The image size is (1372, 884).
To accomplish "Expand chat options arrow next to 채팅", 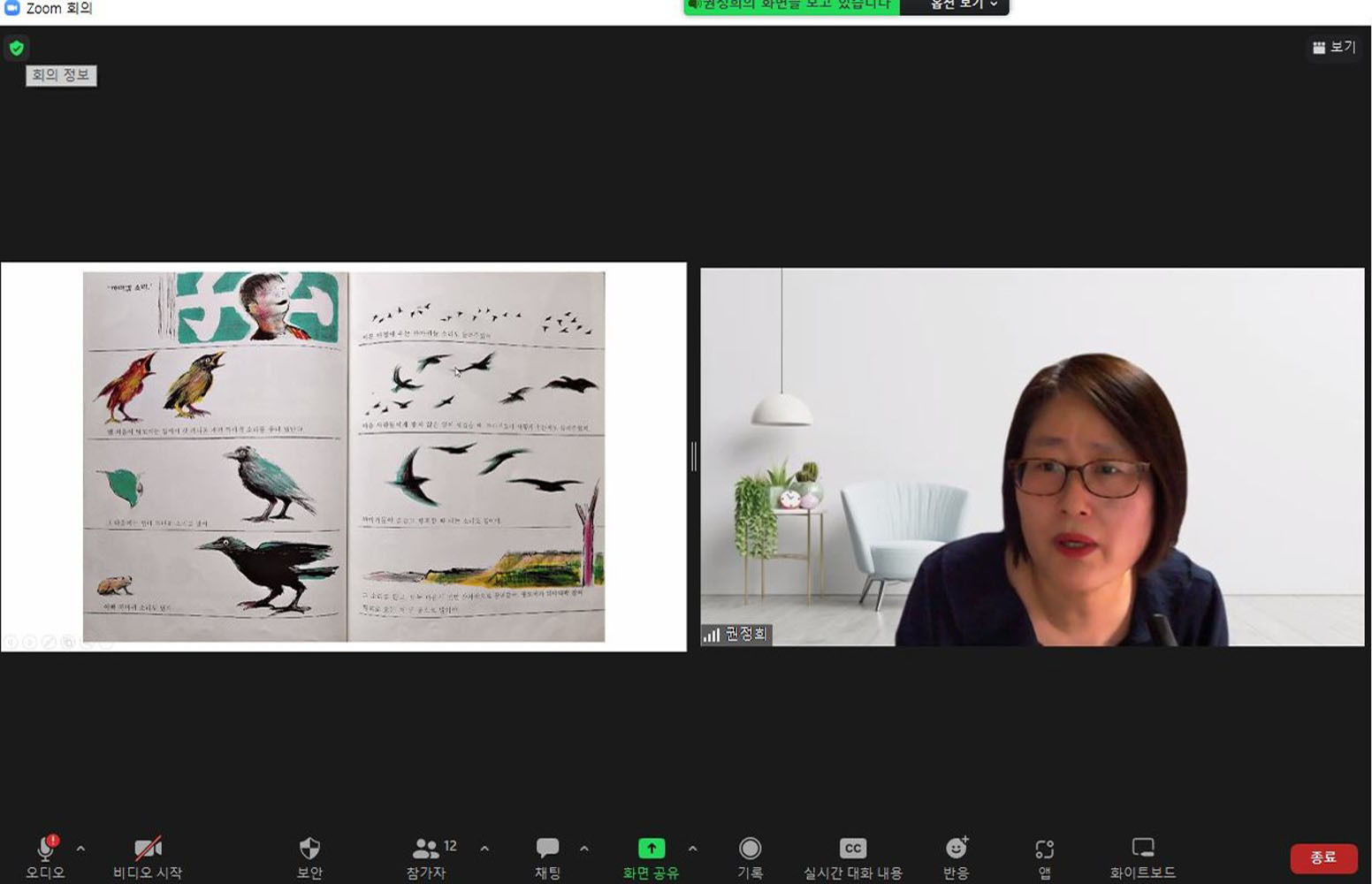I will coord(584,849).
